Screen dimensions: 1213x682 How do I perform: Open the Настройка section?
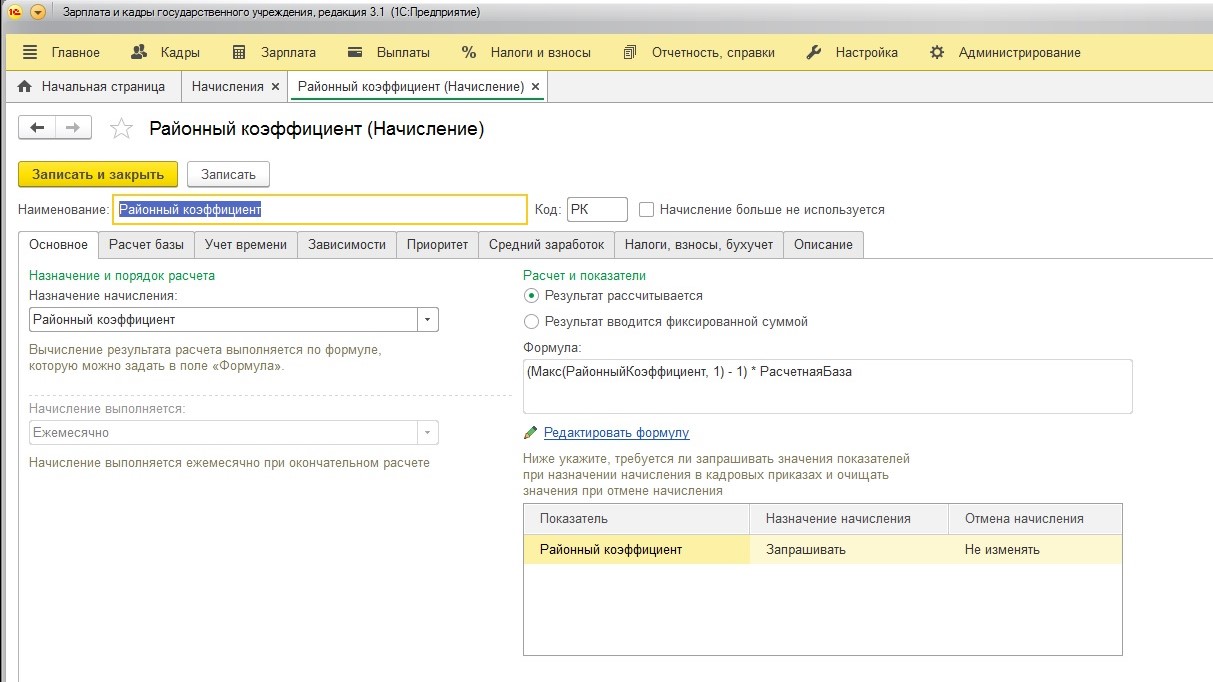[x=866, y=52]
